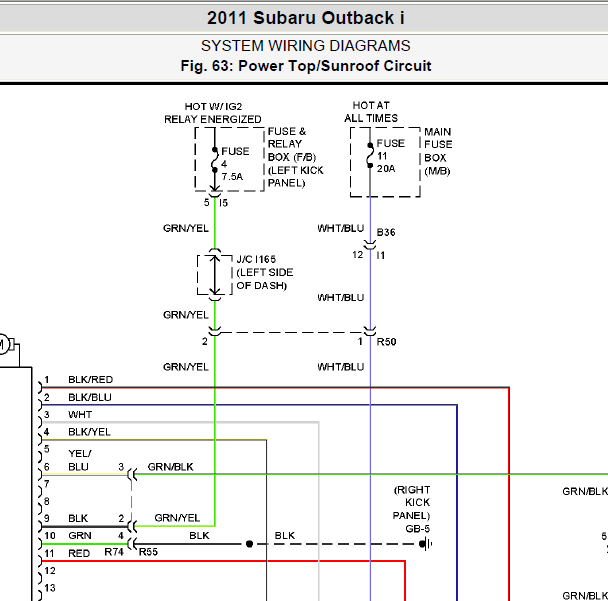Select the "BLK/YEL" wire label at pin 4
Viewport: 608px width, 601px height.
pyautogui.click(x=89, y=432)
